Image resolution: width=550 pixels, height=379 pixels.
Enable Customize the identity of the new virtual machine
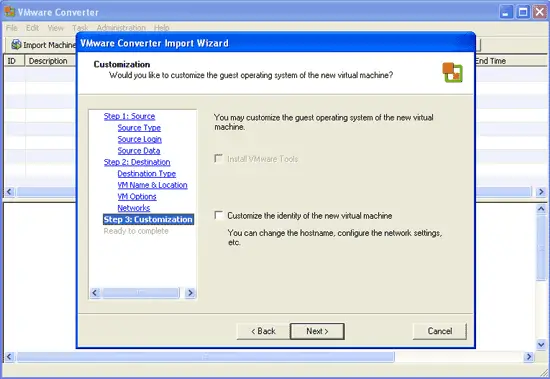pyautogui.click(x=219, y=215)
